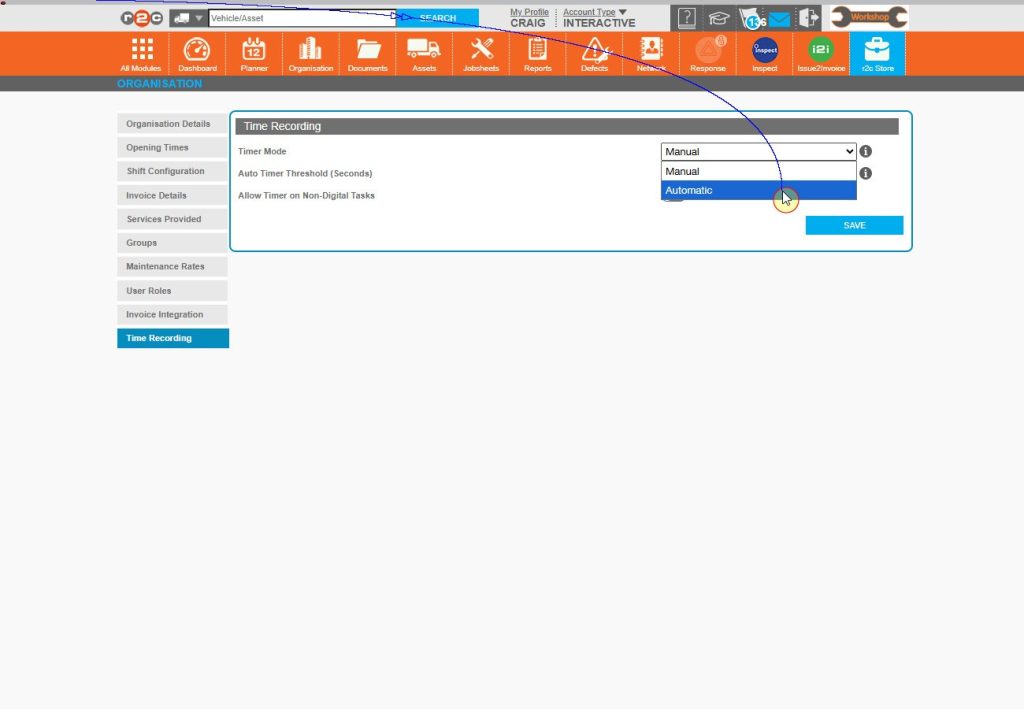Image resolution: width=1024 pixels, height=709 pixels.
Task: Open Services Provided section
Action: click(172, 219)
